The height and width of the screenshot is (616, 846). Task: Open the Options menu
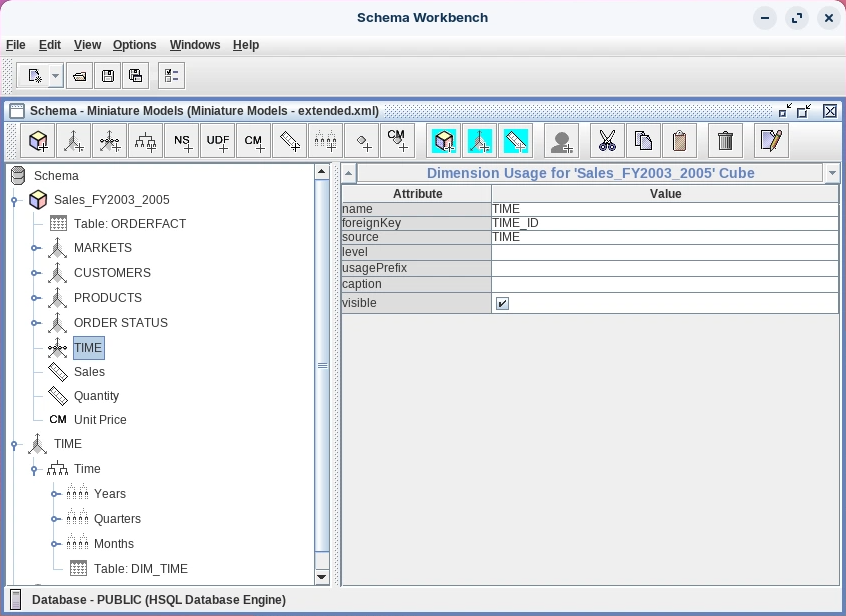tap(134, 45)
